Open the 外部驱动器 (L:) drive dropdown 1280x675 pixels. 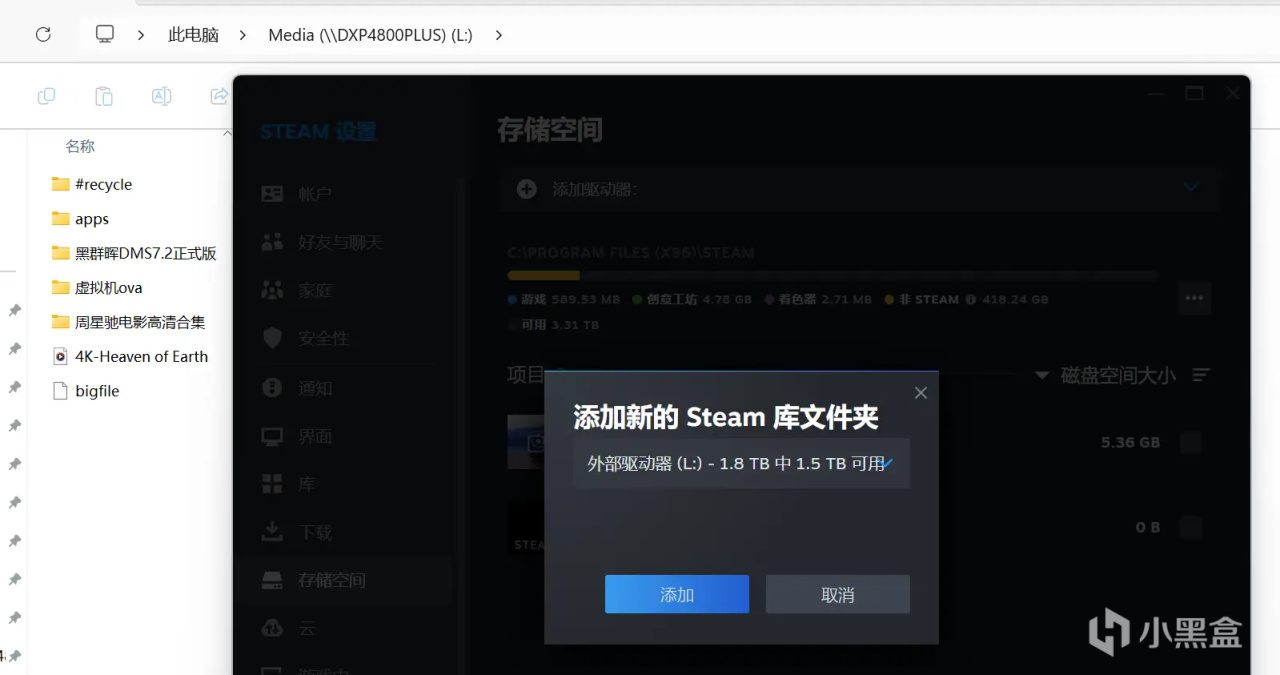click(x=741, y=463)
